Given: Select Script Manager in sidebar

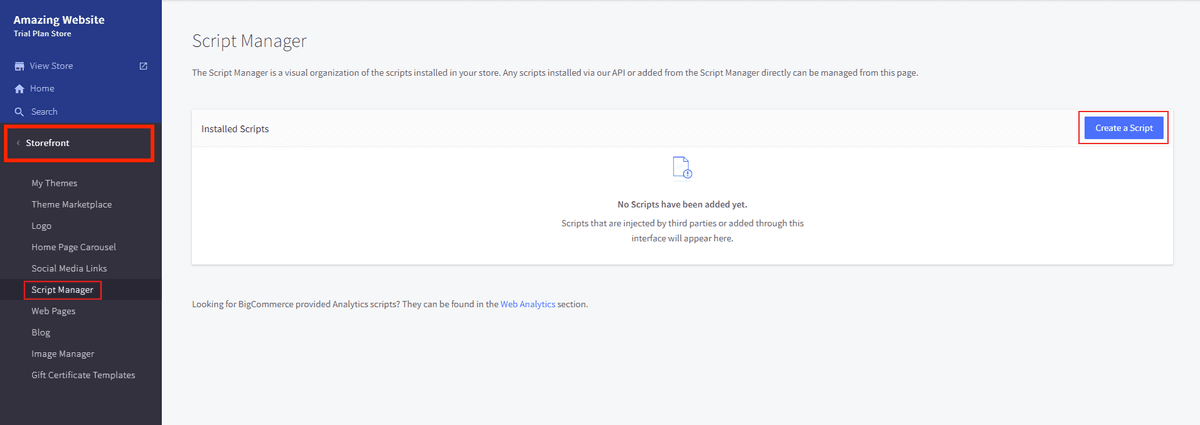Looking at the screenshot, I should click(63, 290).
